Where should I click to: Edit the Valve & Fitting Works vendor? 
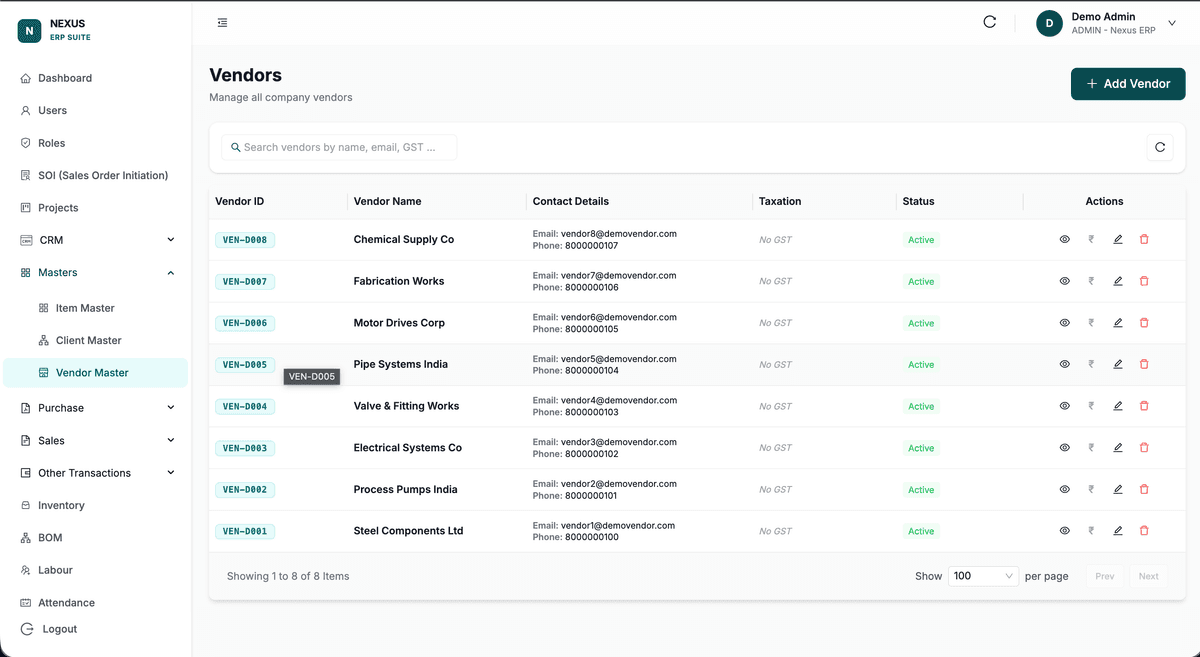pos(1118,406)
